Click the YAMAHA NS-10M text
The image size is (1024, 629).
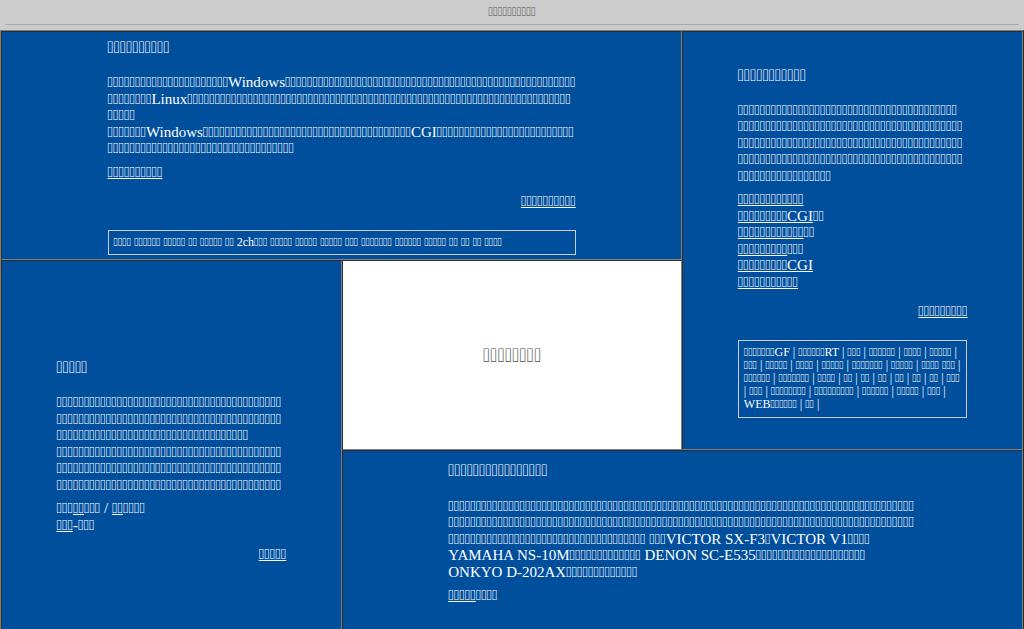coord(509,555)
